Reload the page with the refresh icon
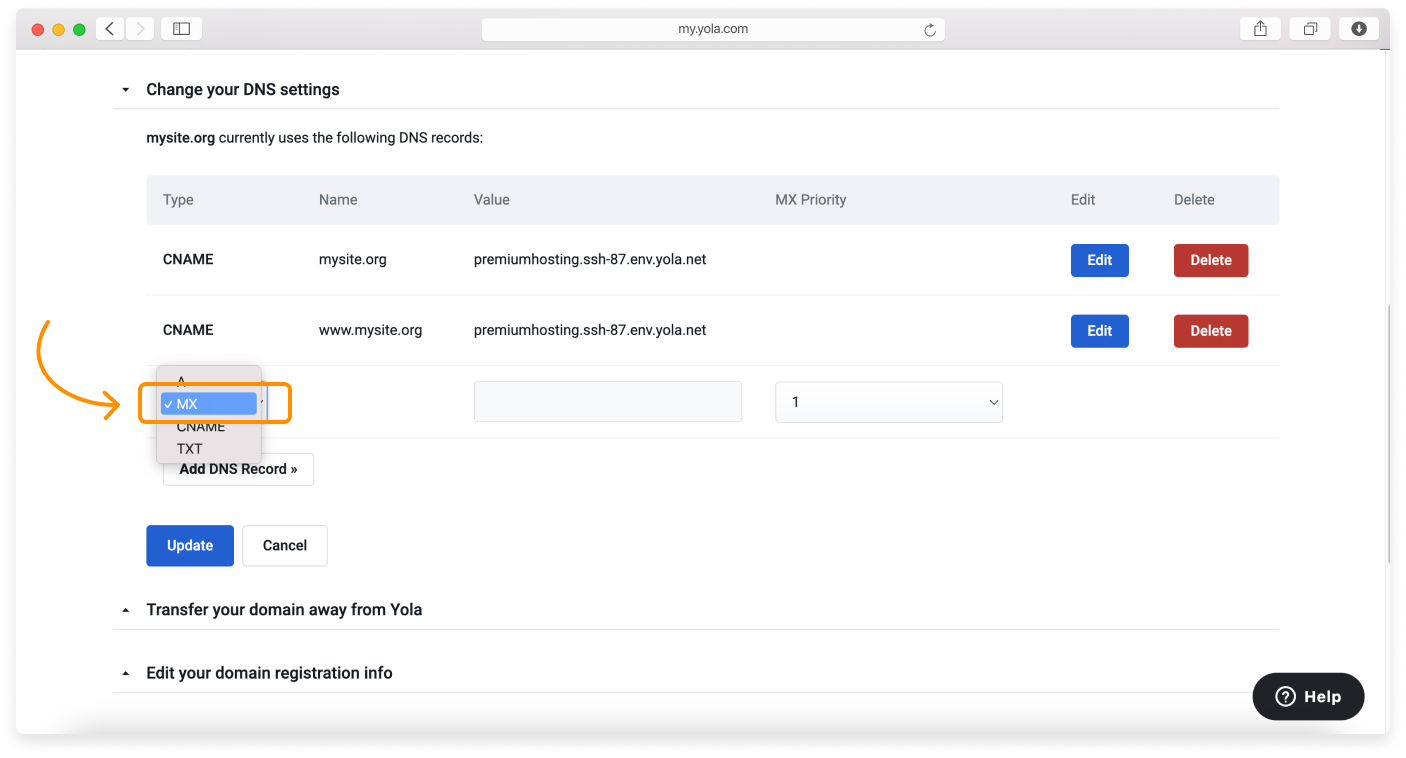Screen dimensions: 1406x758 click(932, 28)
